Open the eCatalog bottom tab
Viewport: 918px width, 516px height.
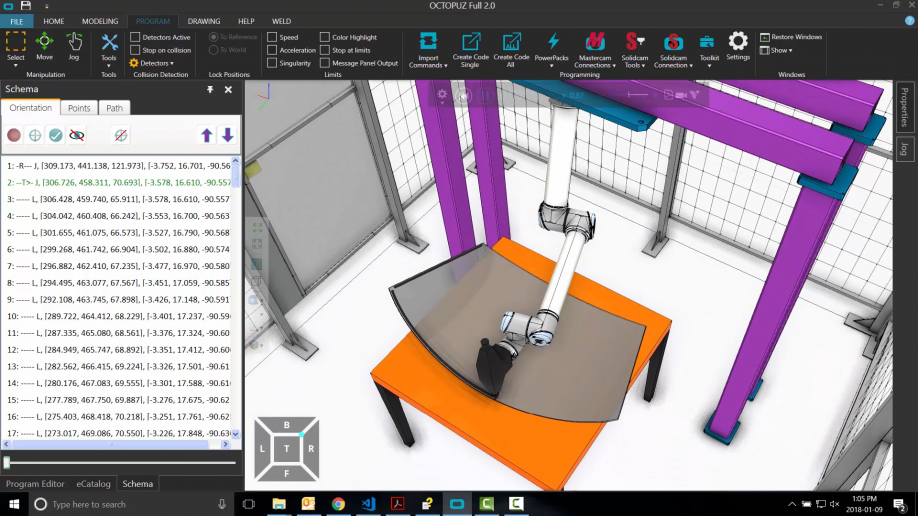tap(93, 484)
